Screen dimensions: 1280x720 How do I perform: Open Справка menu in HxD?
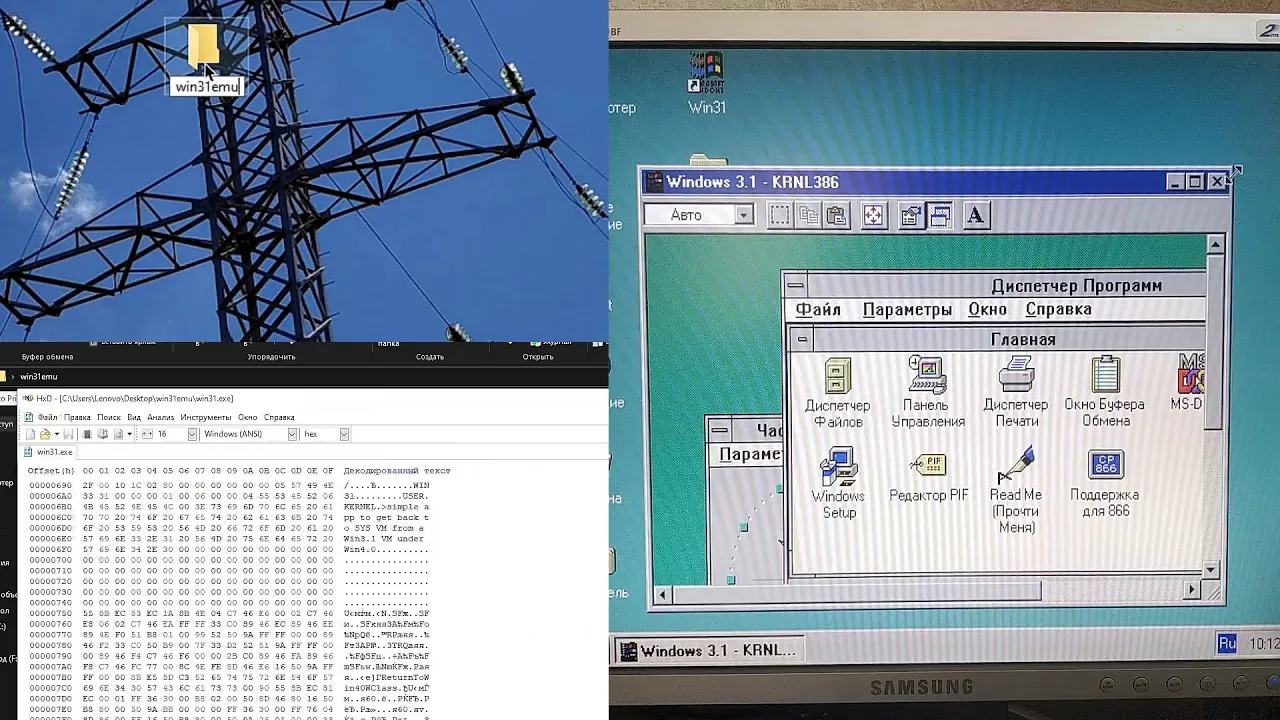(x=279, y=417)
